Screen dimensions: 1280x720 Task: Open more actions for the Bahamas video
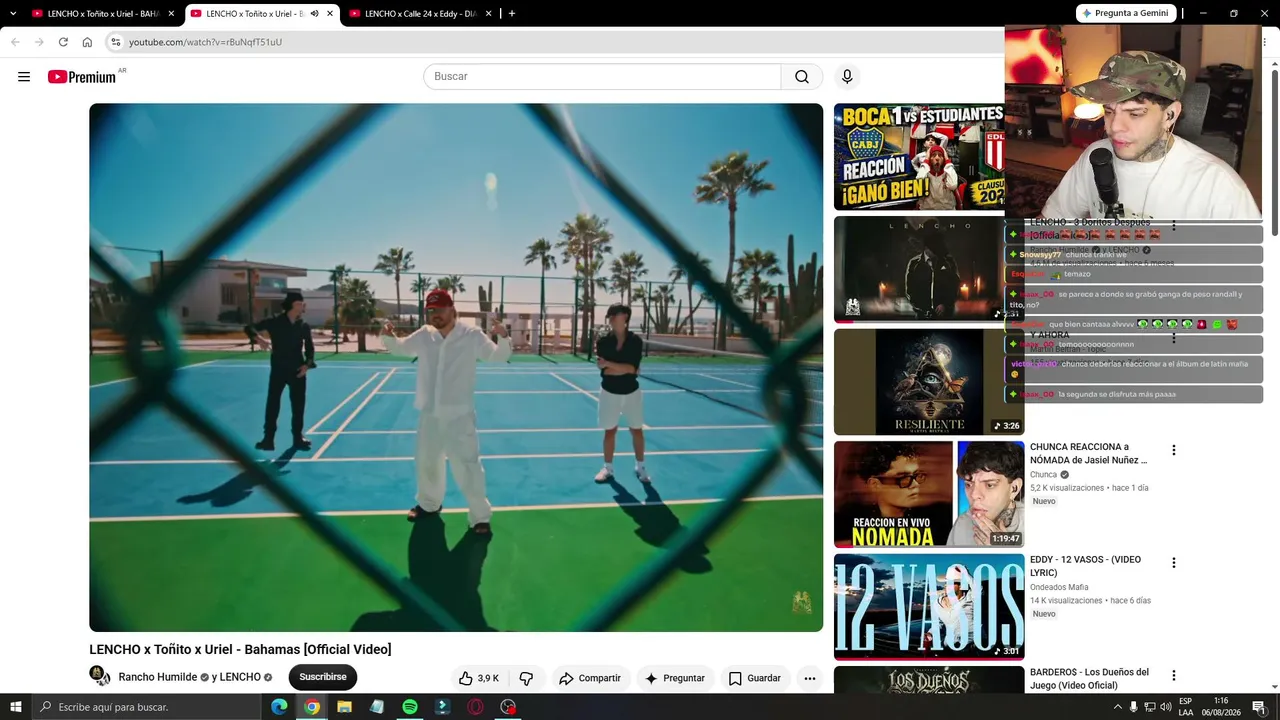[810, 678]
